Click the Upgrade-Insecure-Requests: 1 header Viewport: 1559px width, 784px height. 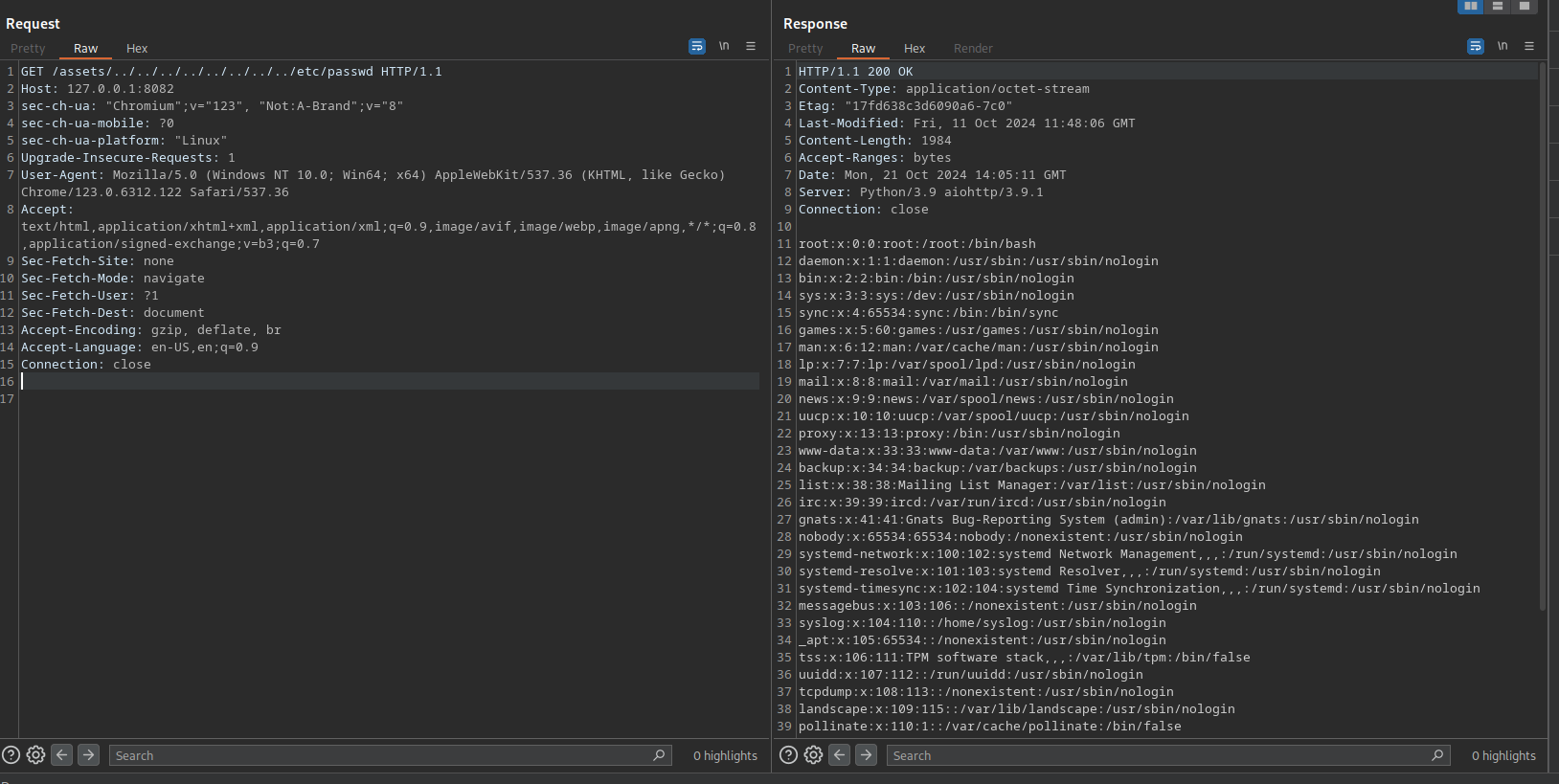click(128, 158)
